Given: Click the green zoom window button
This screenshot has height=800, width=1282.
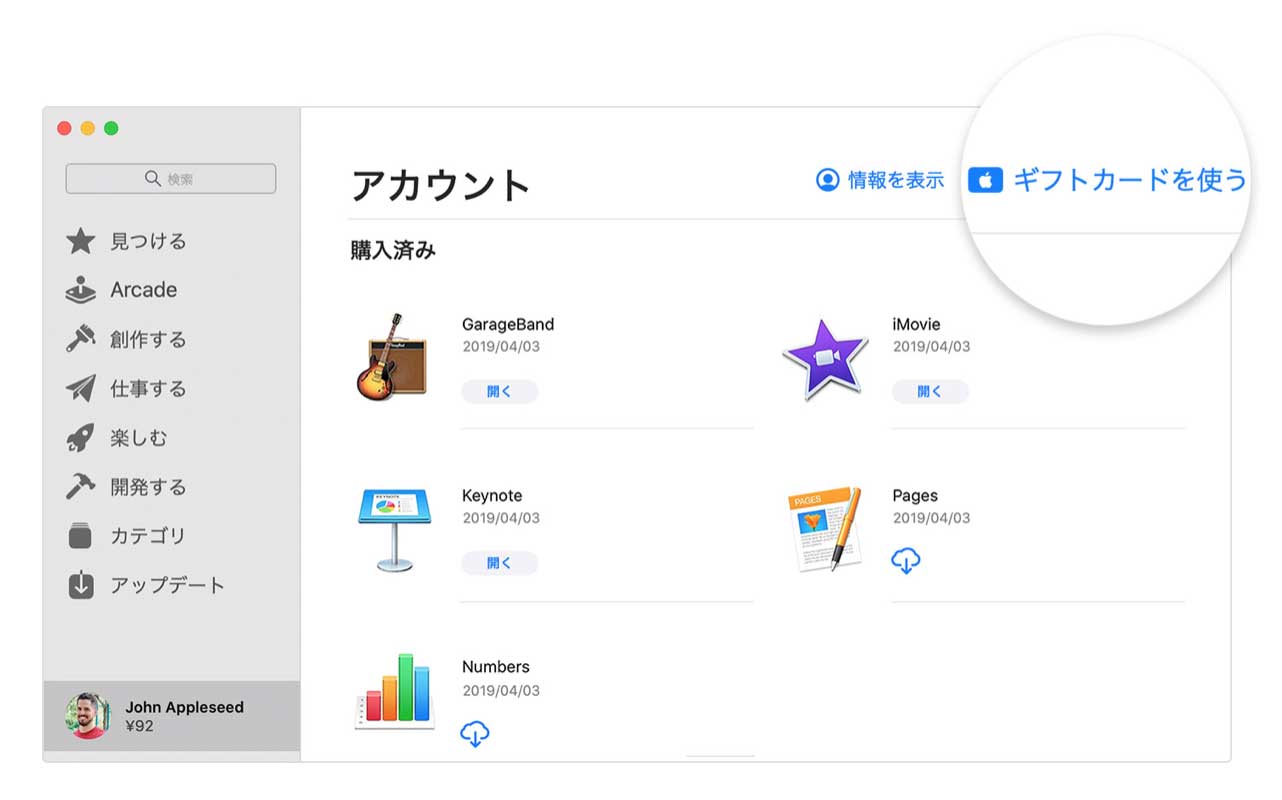Looking at the screenshot, I should point(111,128).
